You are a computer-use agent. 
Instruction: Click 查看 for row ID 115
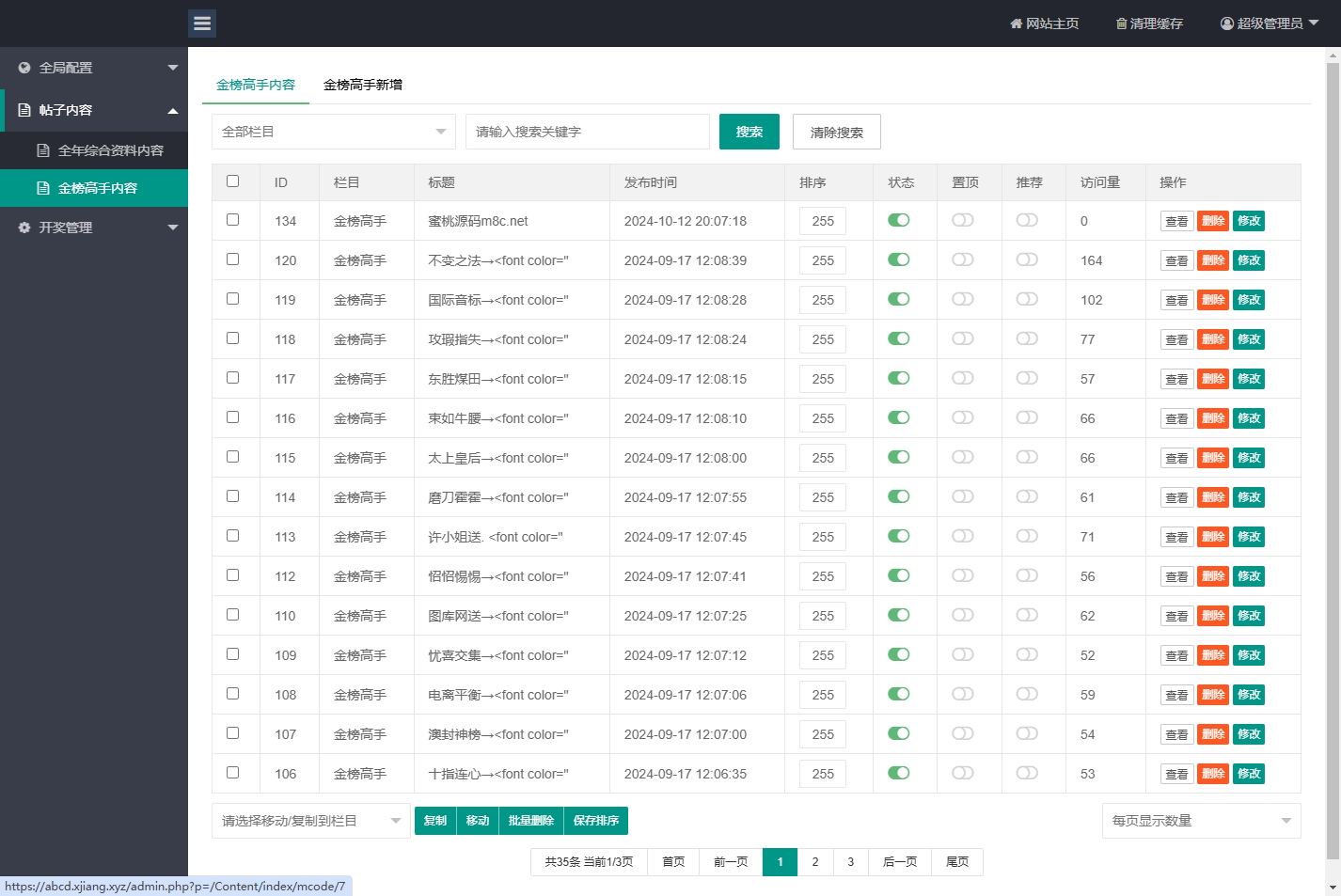[x=1177, y=458]
